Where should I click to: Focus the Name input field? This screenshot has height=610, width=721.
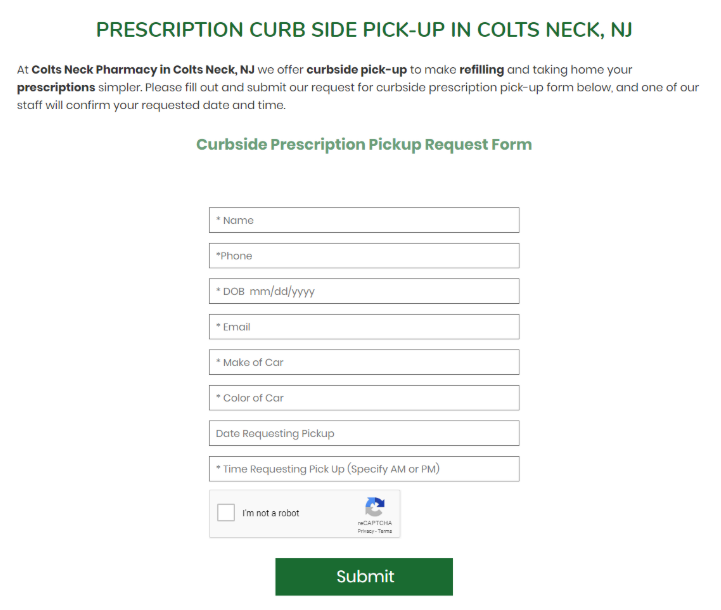[364, 220]
